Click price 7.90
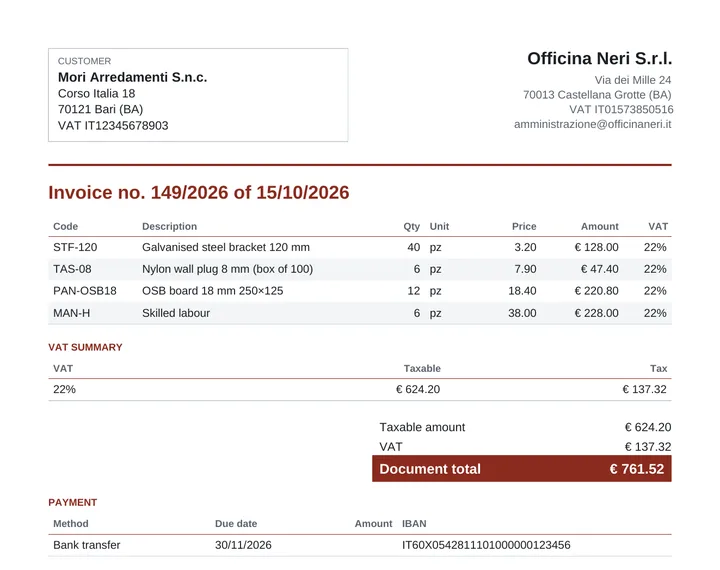720x570 pixels. pyautogui.click(x=525, y=269)
